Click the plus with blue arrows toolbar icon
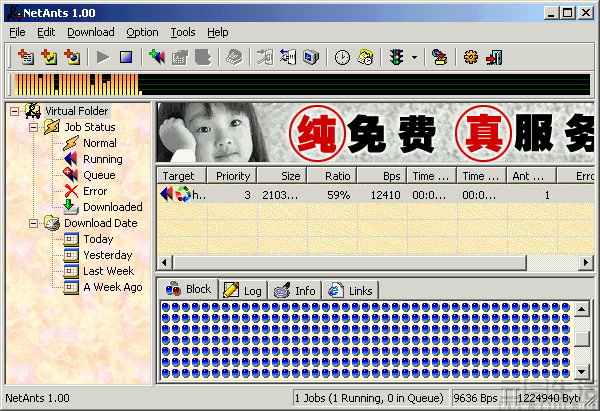Viewport: 600px width, 411px height. coord(157,57)
